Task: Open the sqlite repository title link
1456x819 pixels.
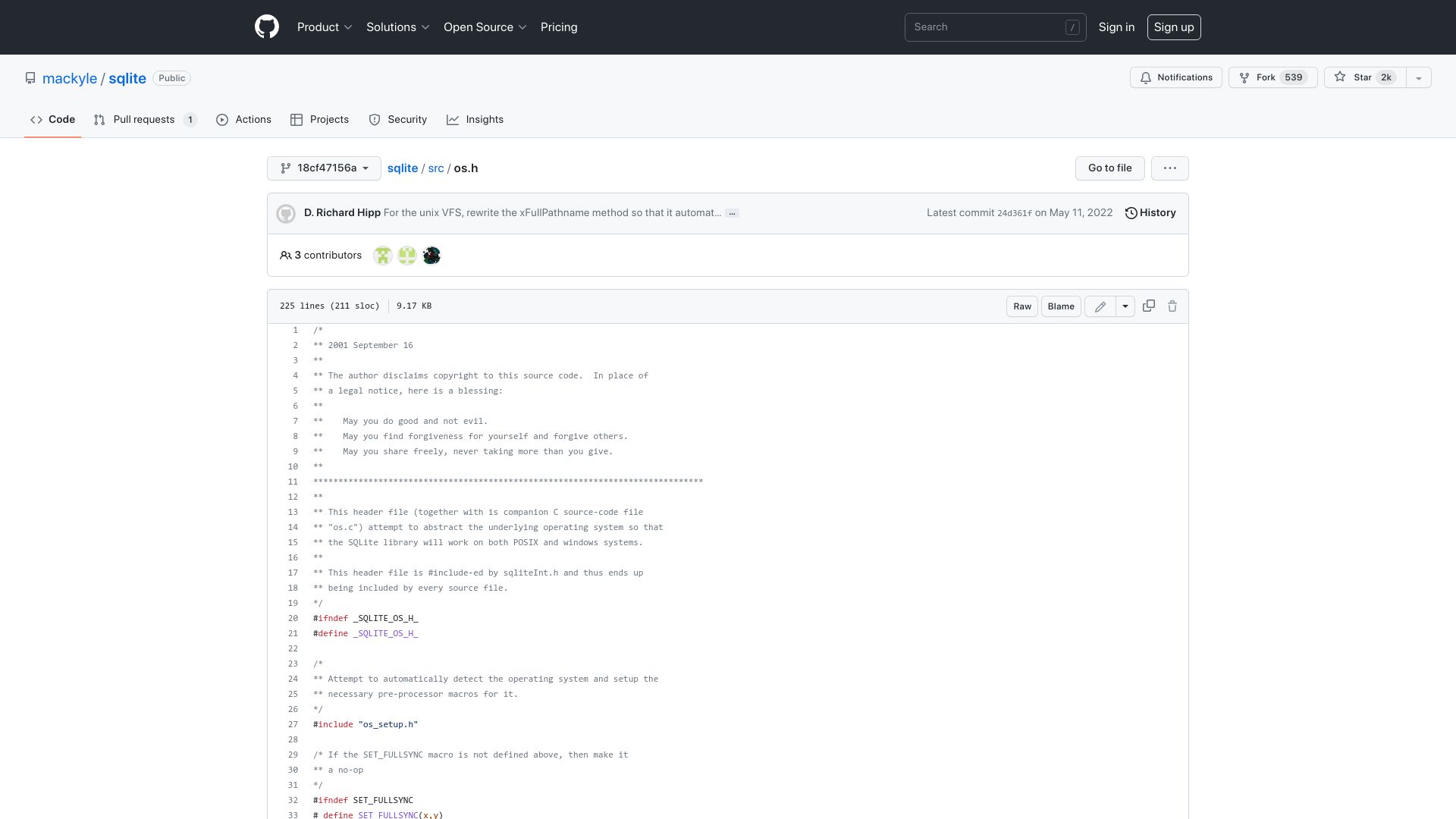Action: (x=127, y=78)
